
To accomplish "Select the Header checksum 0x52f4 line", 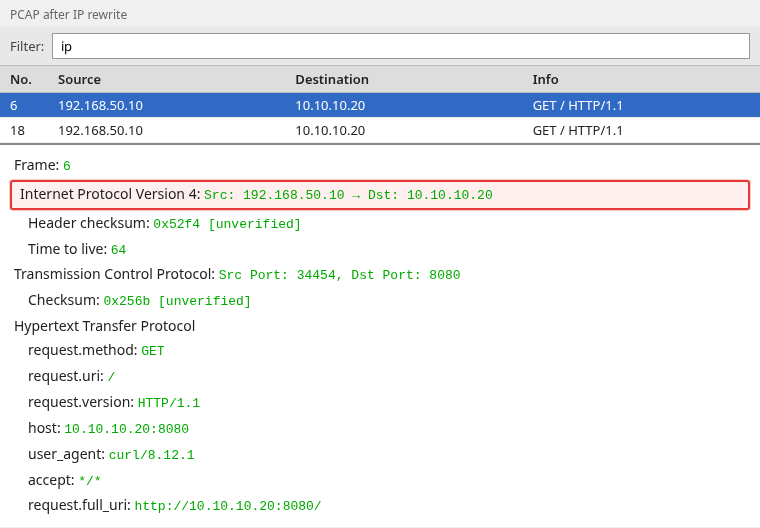I will [x=164, y=224].
